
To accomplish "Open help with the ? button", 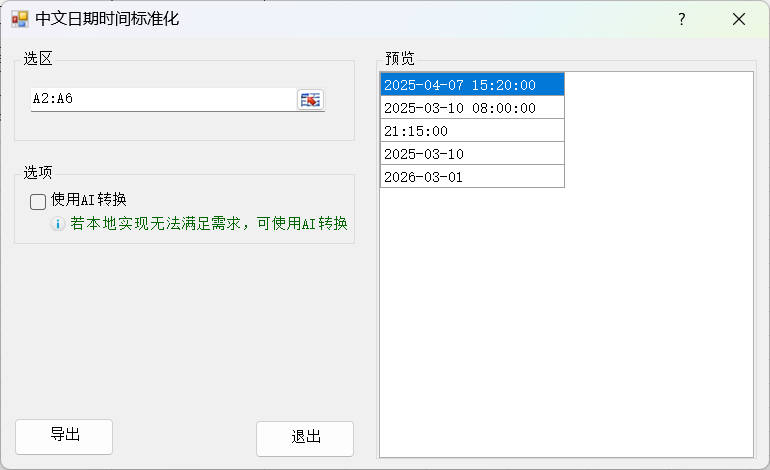I will coord(681,19).
